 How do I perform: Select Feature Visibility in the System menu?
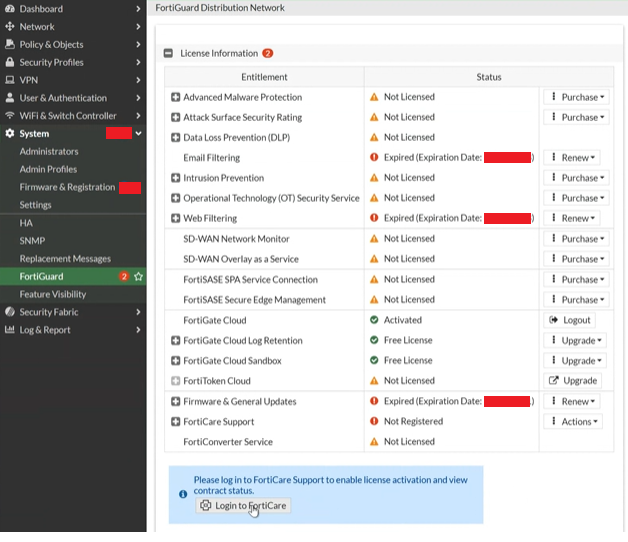(53, 294)
